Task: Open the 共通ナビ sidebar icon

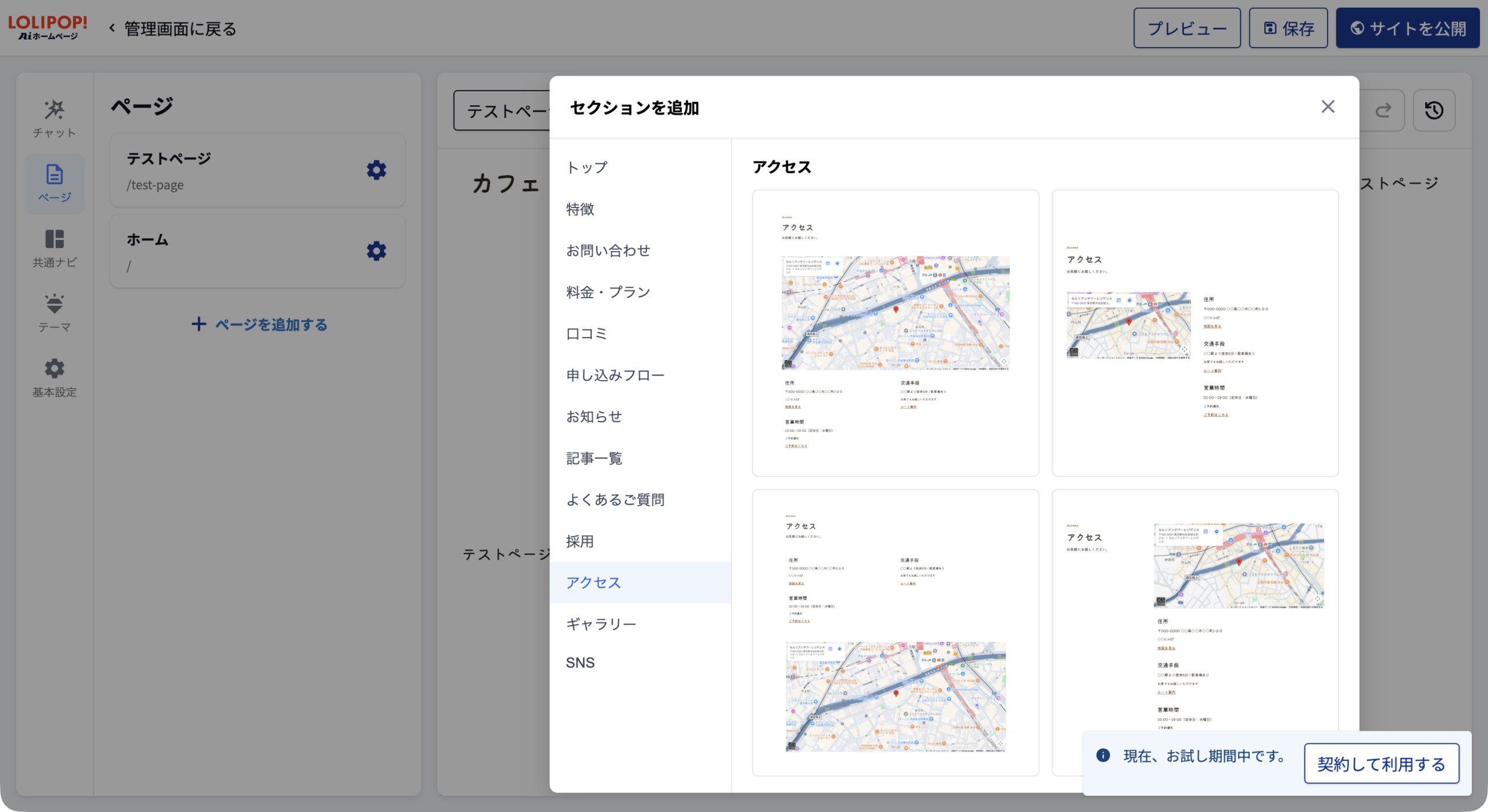Action: pos(54,249)
